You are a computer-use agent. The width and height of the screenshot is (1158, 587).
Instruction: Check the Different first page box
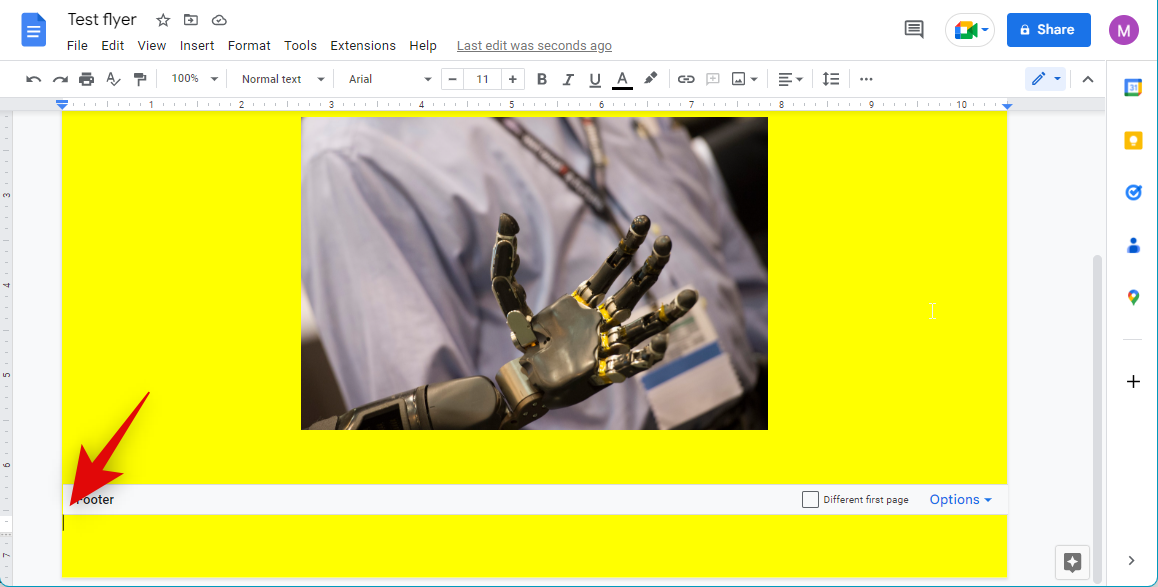[810, 499]
